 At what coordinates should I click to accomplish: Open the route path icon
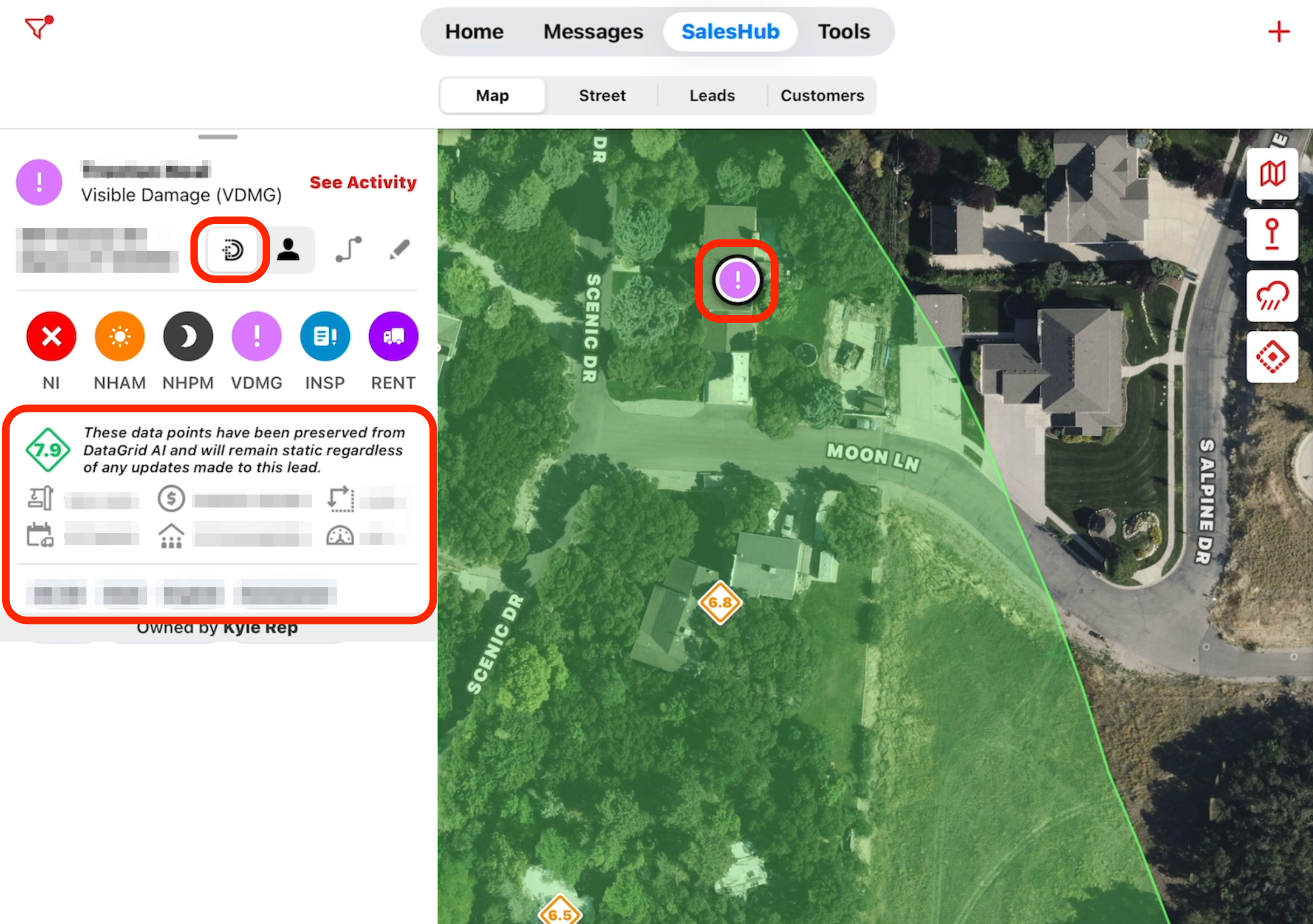click(348, 250)
